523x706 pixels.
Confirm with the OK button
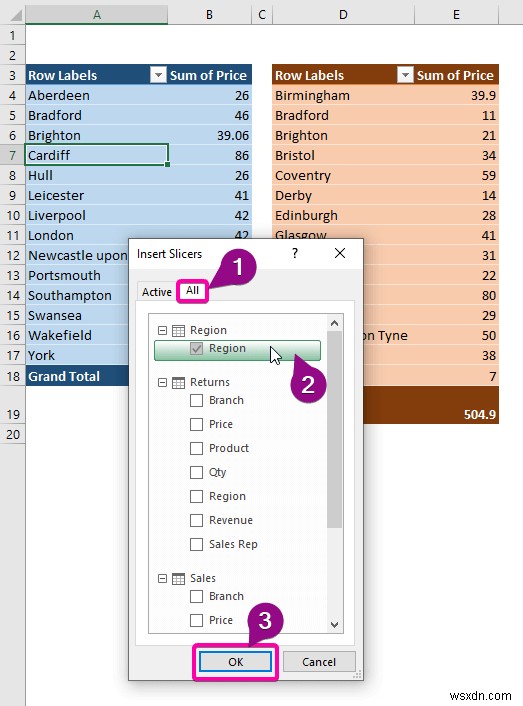[235, 662]
